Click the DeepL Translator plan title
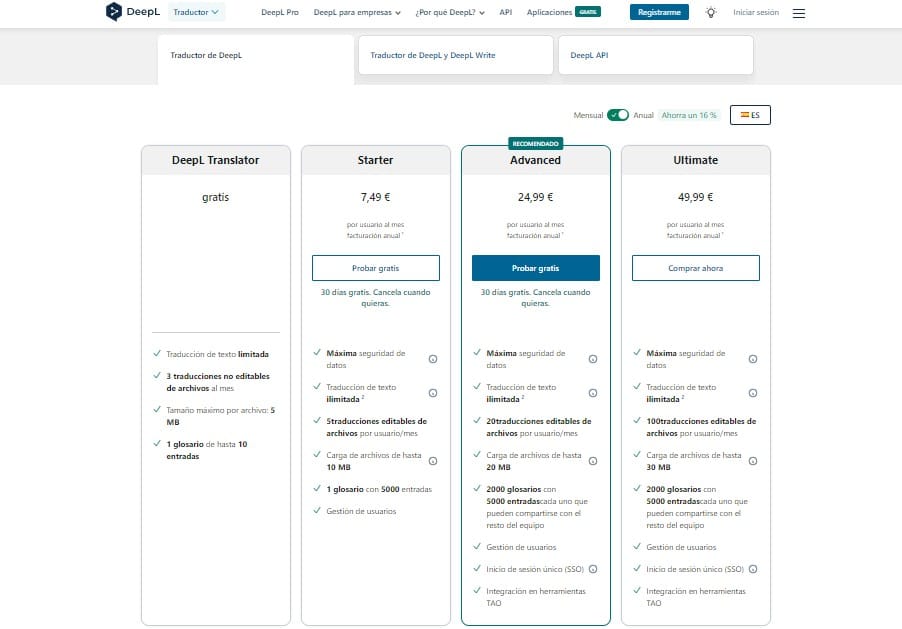 216,160
